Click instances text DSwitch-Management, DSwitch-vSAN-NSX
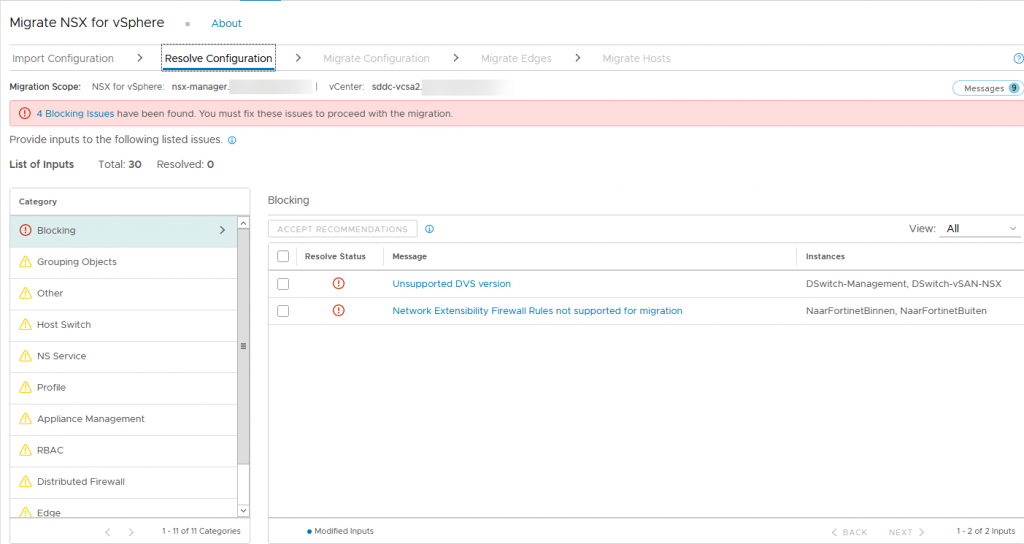1024x544 pixels. click(x=903, y=283)
